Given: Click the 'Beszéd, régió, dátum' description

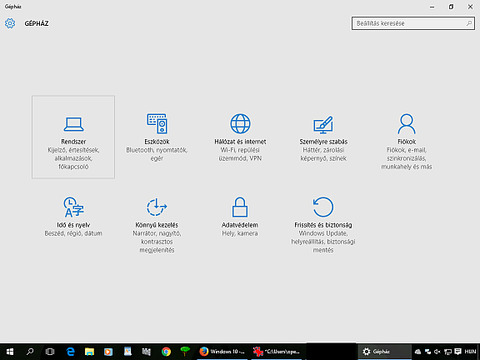Looking at the screenshot, I should pyautogui.click(x=73, y=233).
